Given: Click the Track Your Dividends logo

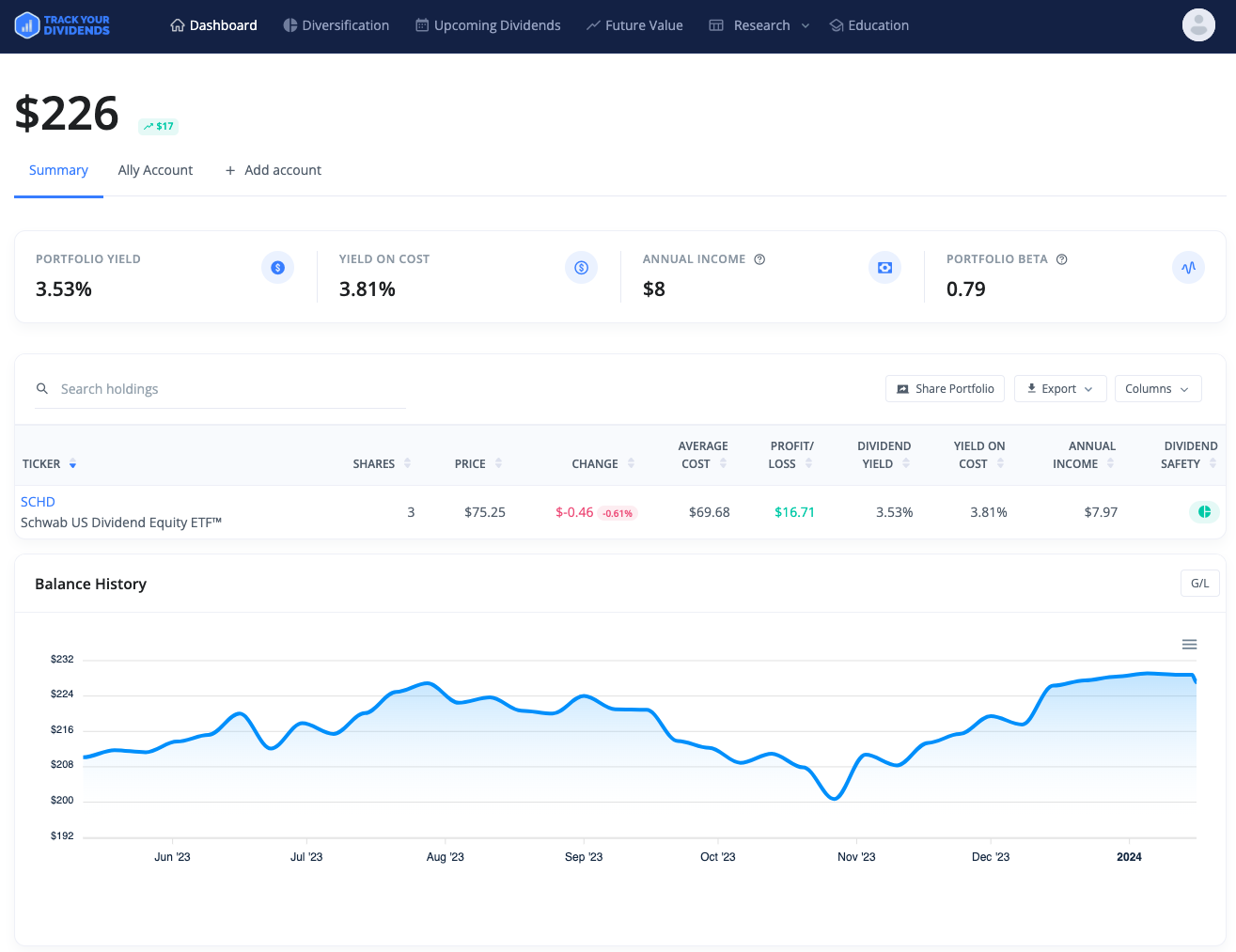Looking at the screenshot, I should 62,25.
